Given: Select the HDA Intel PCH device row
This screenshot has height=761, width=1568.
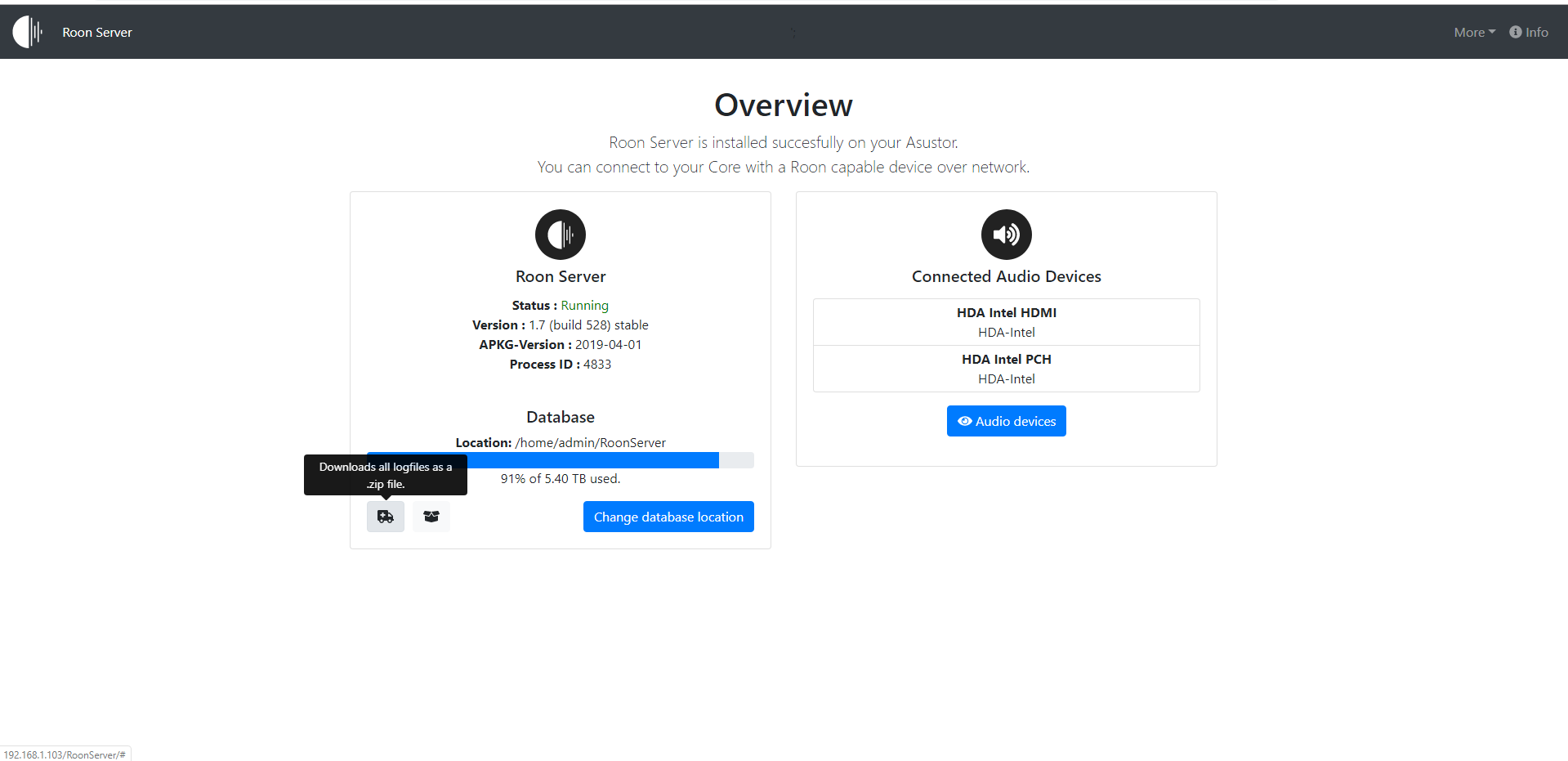Looking at the screenshot, I should point(1007,369).
